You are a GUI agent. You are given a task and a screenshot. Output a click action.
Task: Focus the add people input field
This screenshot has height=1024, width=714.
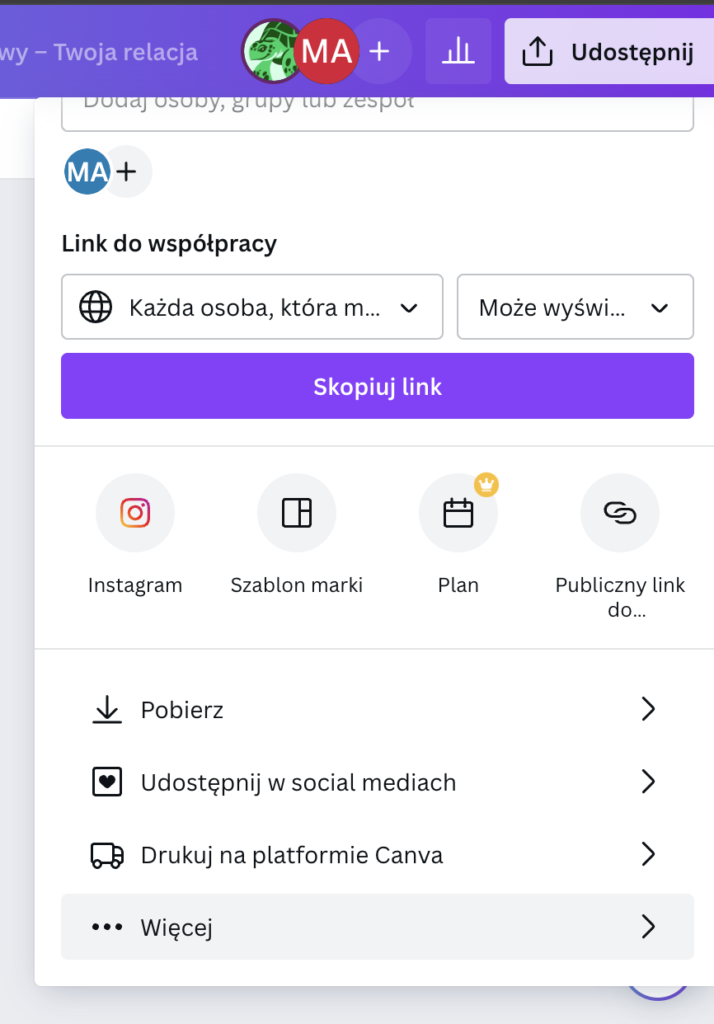coord(377,106)
